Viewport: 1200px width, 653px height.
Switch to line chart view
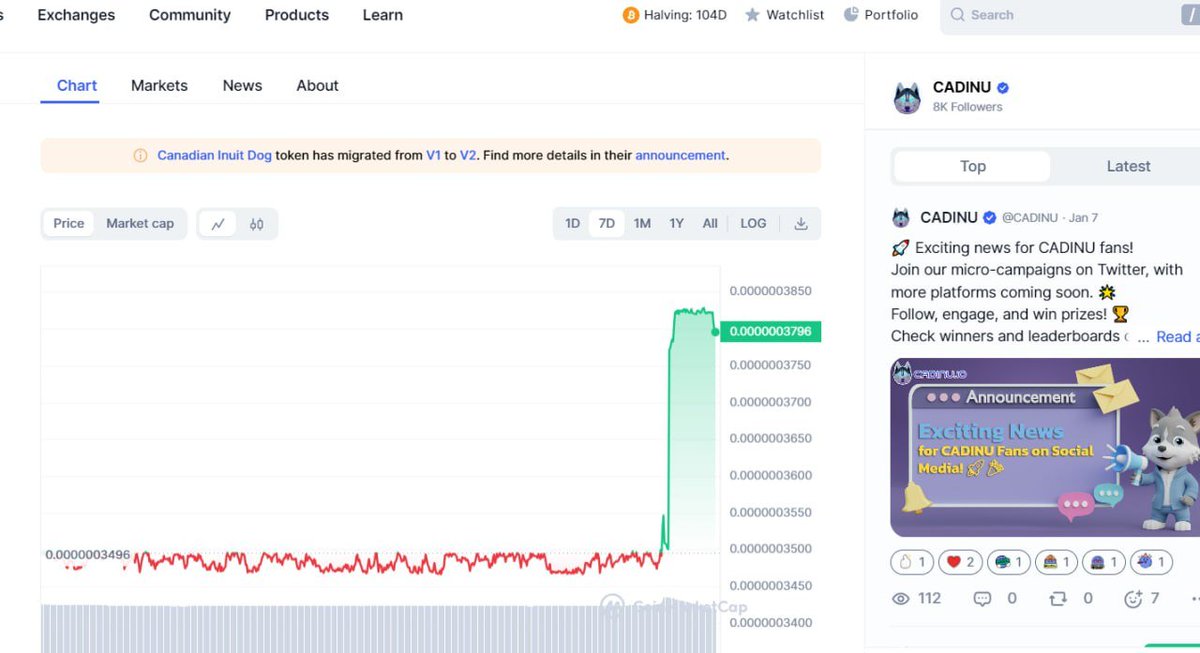[x=218, y=223]
